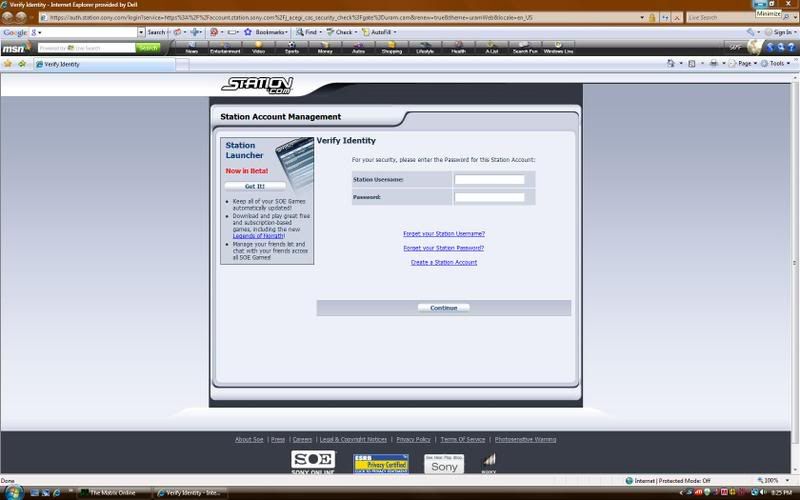Click the Windows Start orb
The width and height of the screenshot is (800, 500).
(x=12, y=492)
